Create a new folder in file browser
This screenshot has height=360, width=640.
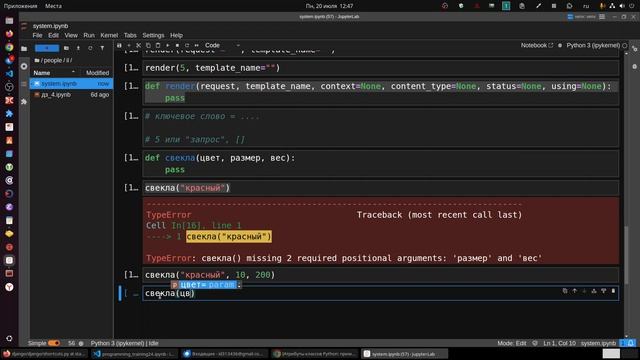(x=67, y=48)
